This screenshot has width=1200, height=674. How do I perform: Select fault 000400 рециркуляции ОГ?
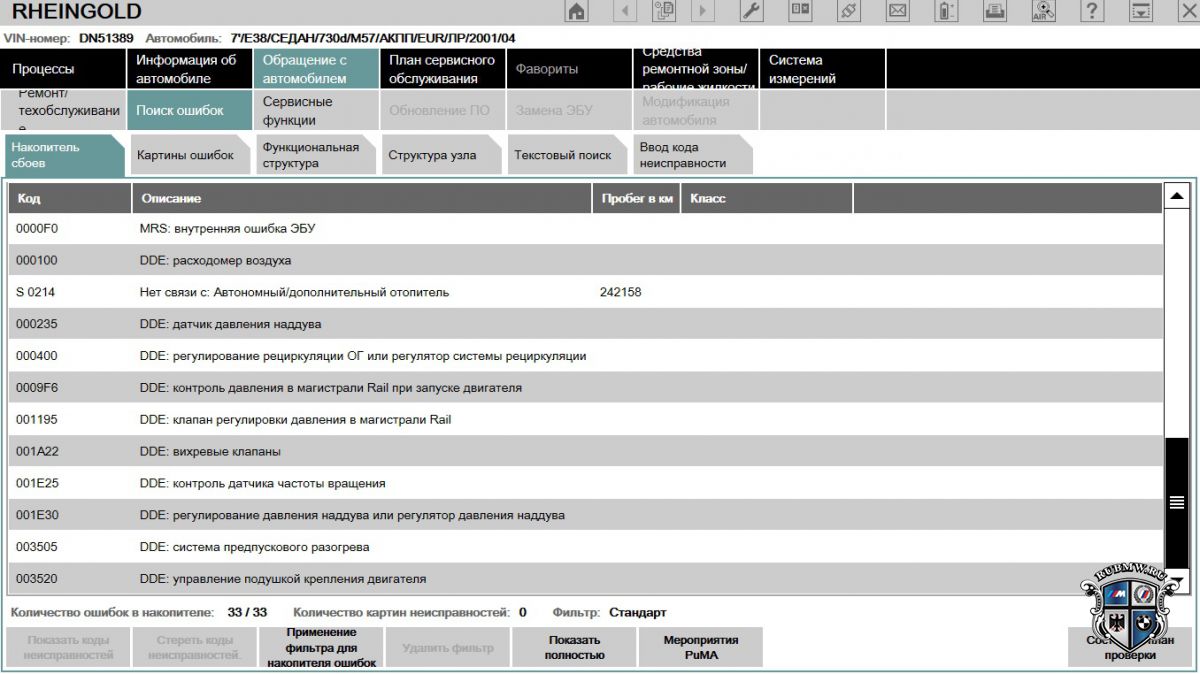pyautogui.click(x=586, y=356)
